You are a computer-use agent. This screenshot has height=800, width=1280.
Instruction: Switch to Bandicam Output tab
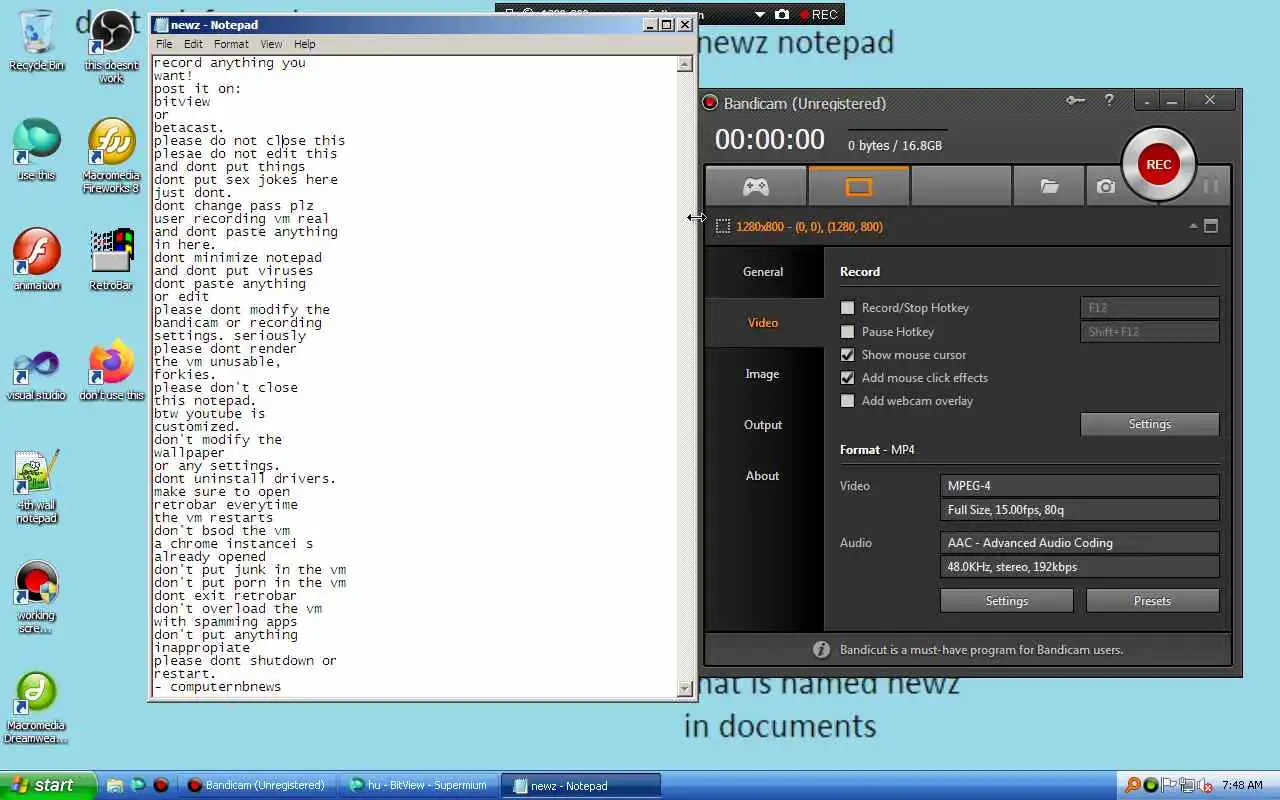click(763, 425)
